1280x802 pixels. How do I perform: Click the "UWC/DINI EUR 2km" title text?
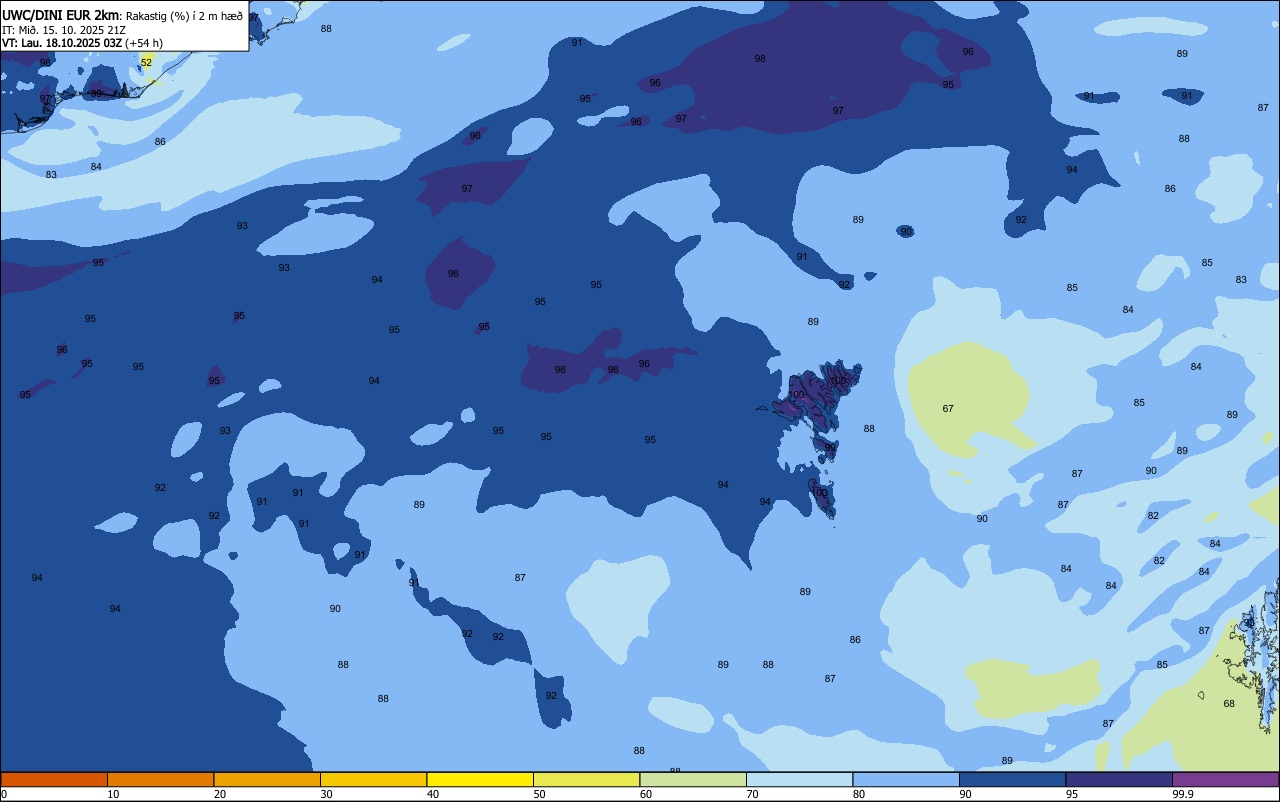click(60, 15)
